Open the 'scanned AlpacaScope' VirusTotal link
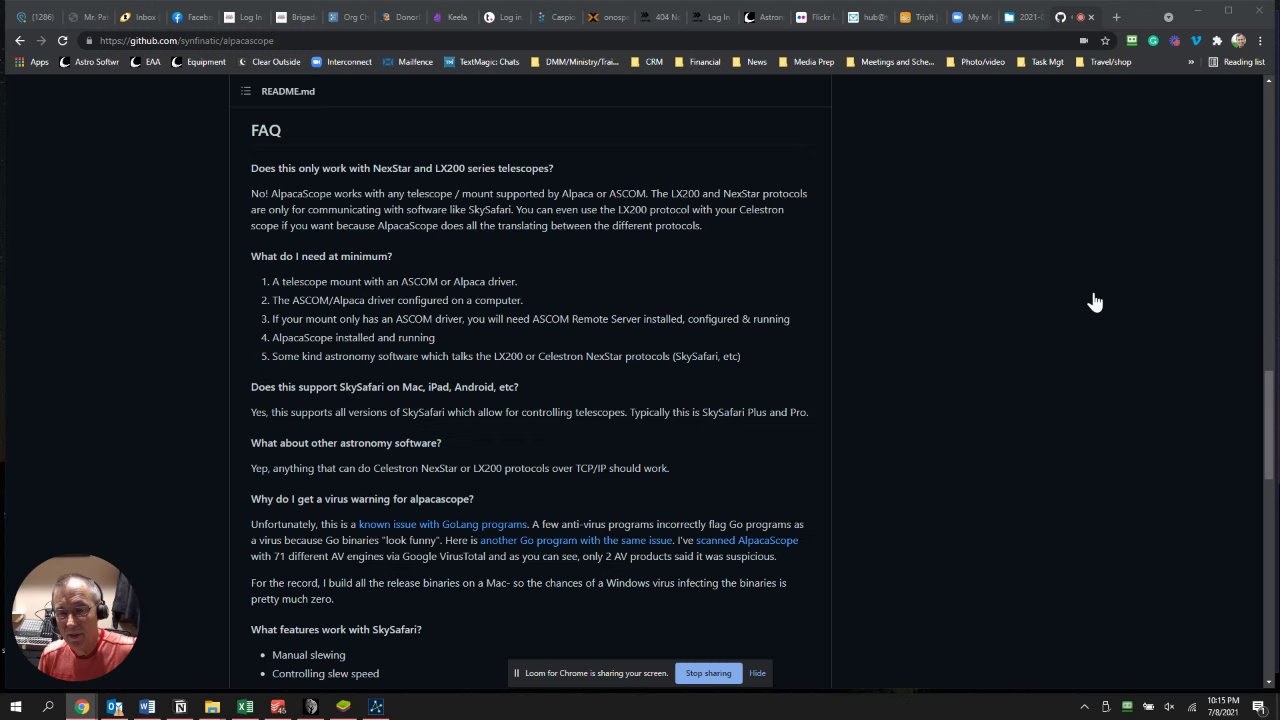Viewport: 1280px width, 720px height. pos(747,540)
